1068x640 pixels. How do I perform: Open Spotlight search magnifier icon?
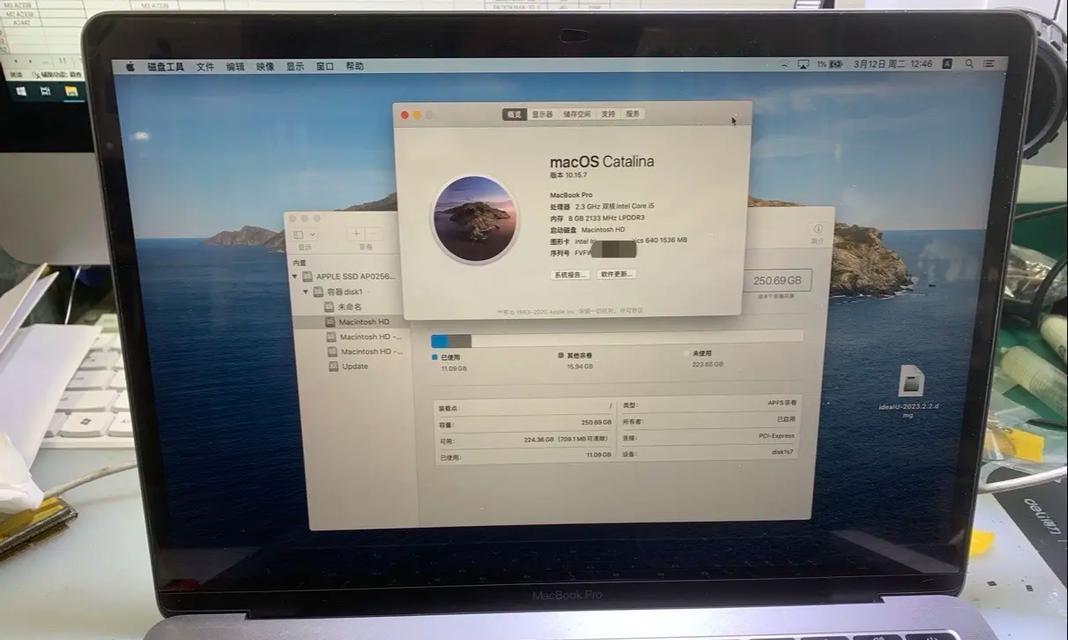coord(969,64)
